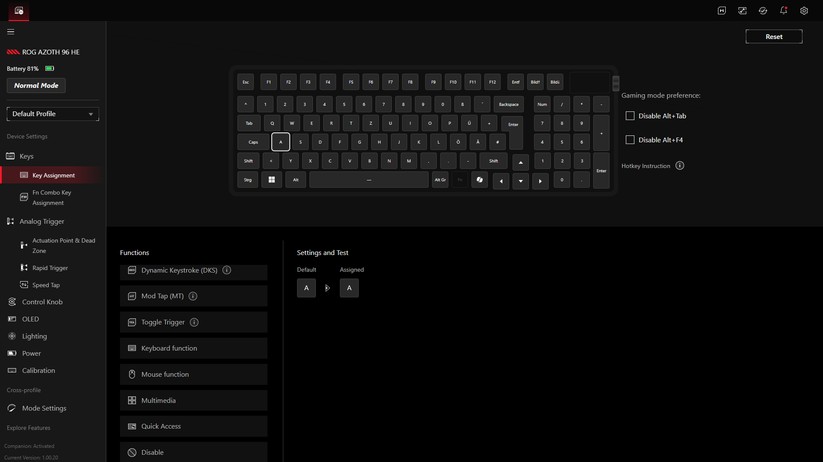Image resolution: width=823 pixels, height=462 pixels.
Task: Open the Default Profile dropdown
Action: (x=53, y=114)
